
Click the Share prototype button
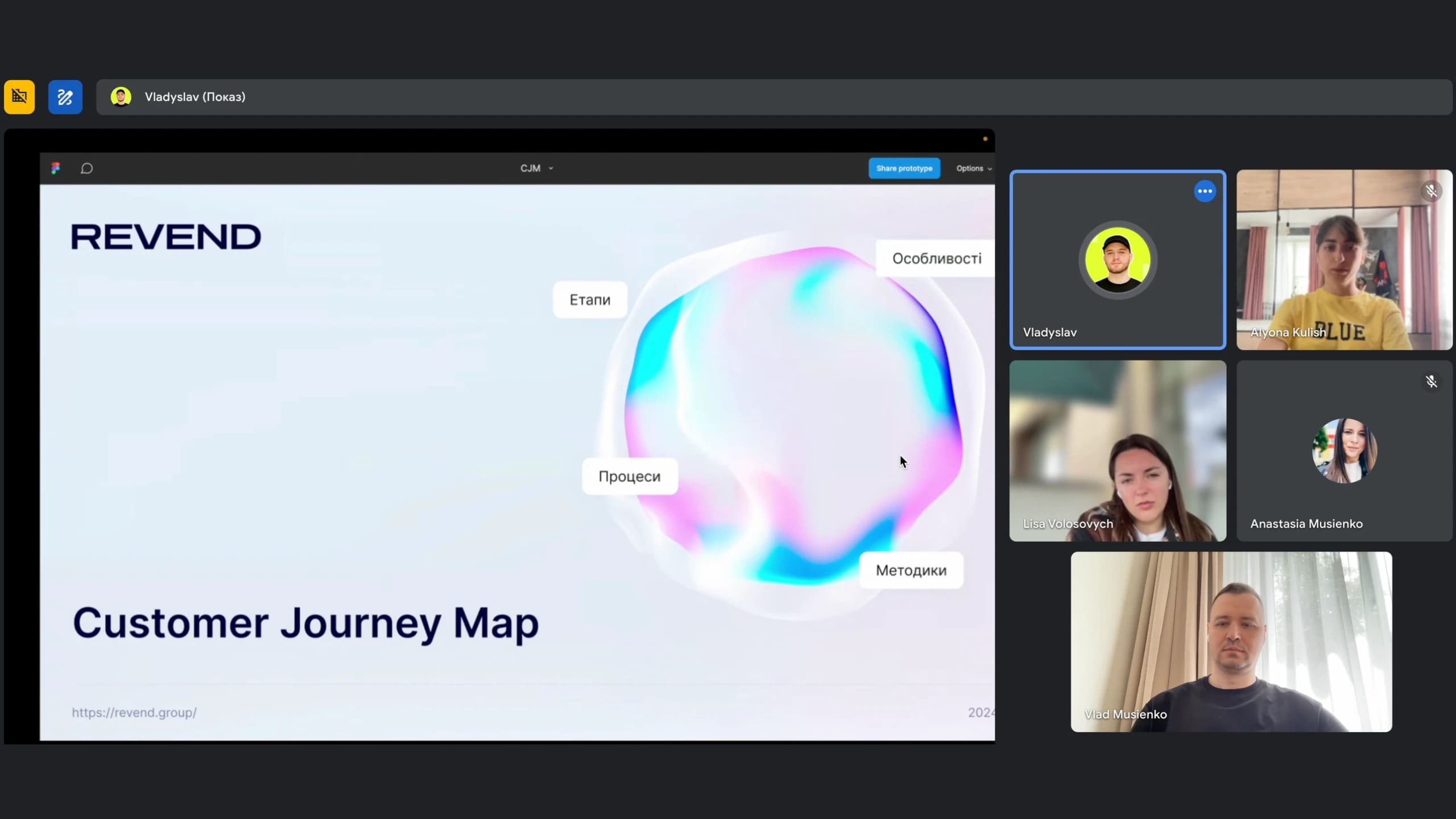[x=904, y=168]
